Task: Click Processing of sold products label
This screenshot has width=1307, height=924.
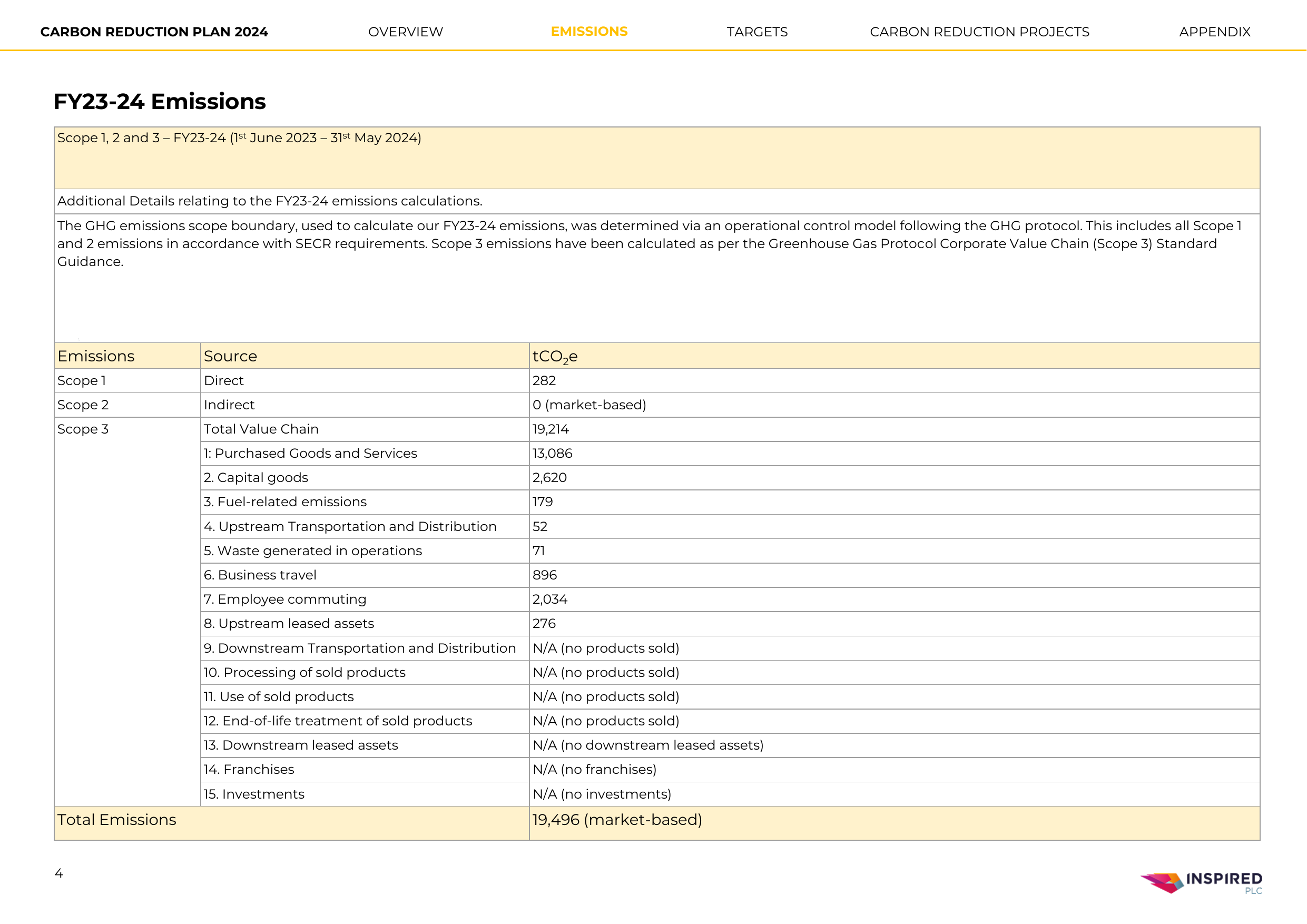Action: (x=304, y=672)
